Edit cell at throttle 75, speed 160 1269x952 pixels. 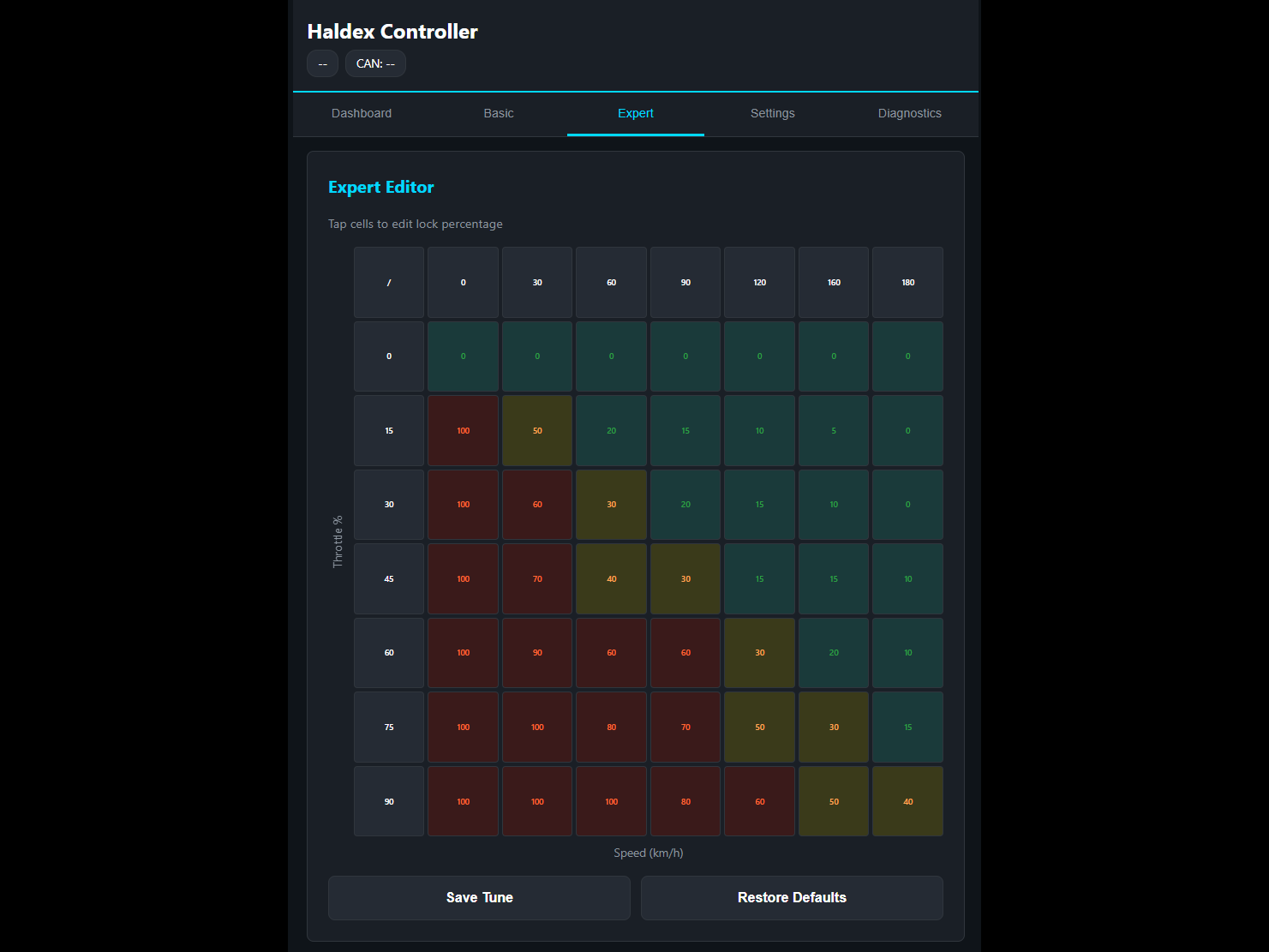pyautogui.click(x=834, y=727)
